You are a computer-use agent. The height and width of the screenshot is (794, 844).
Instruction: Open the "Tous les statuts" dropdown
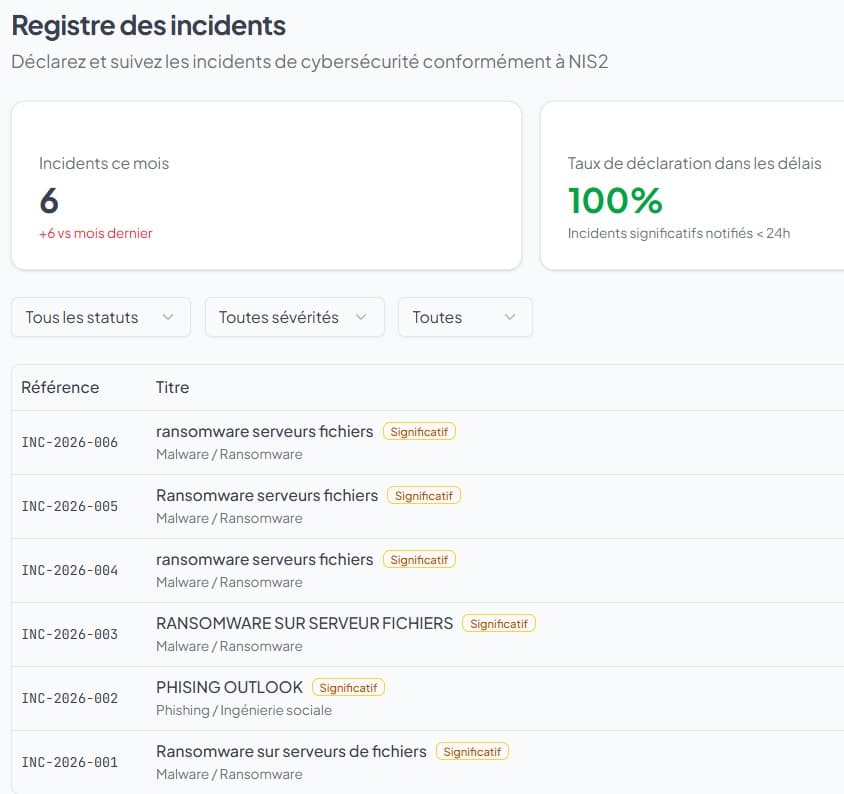(x=100, y=317)
